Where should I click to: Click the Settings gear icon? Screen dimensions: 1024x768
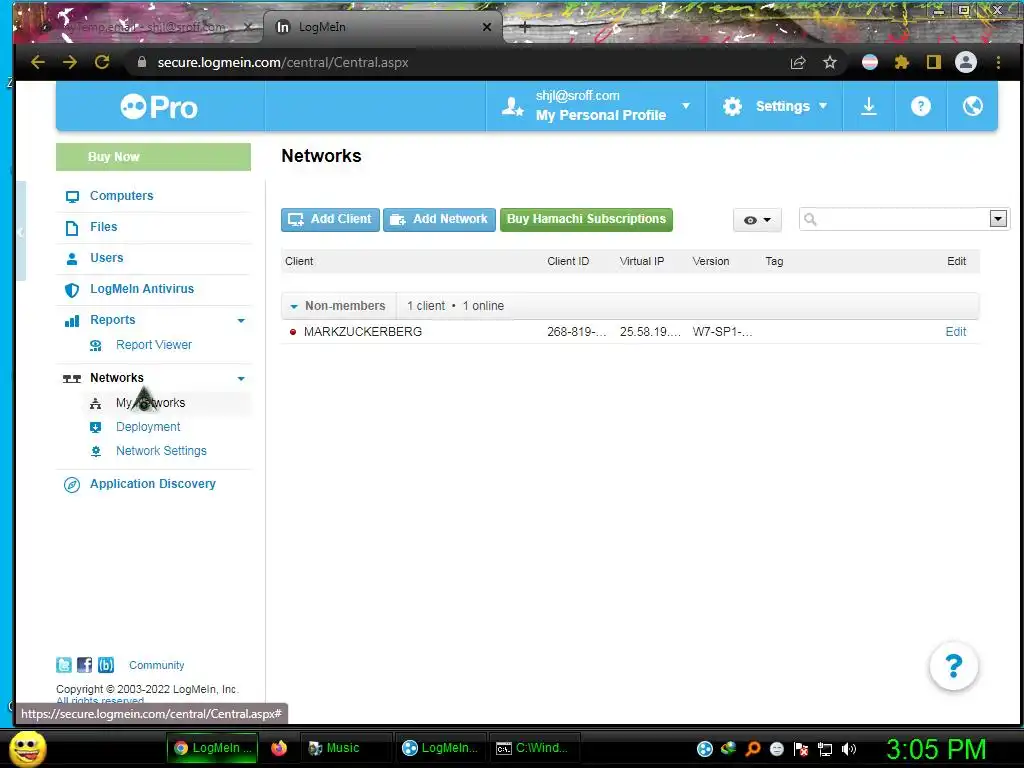pyautogui.click(x=733, y=106)
